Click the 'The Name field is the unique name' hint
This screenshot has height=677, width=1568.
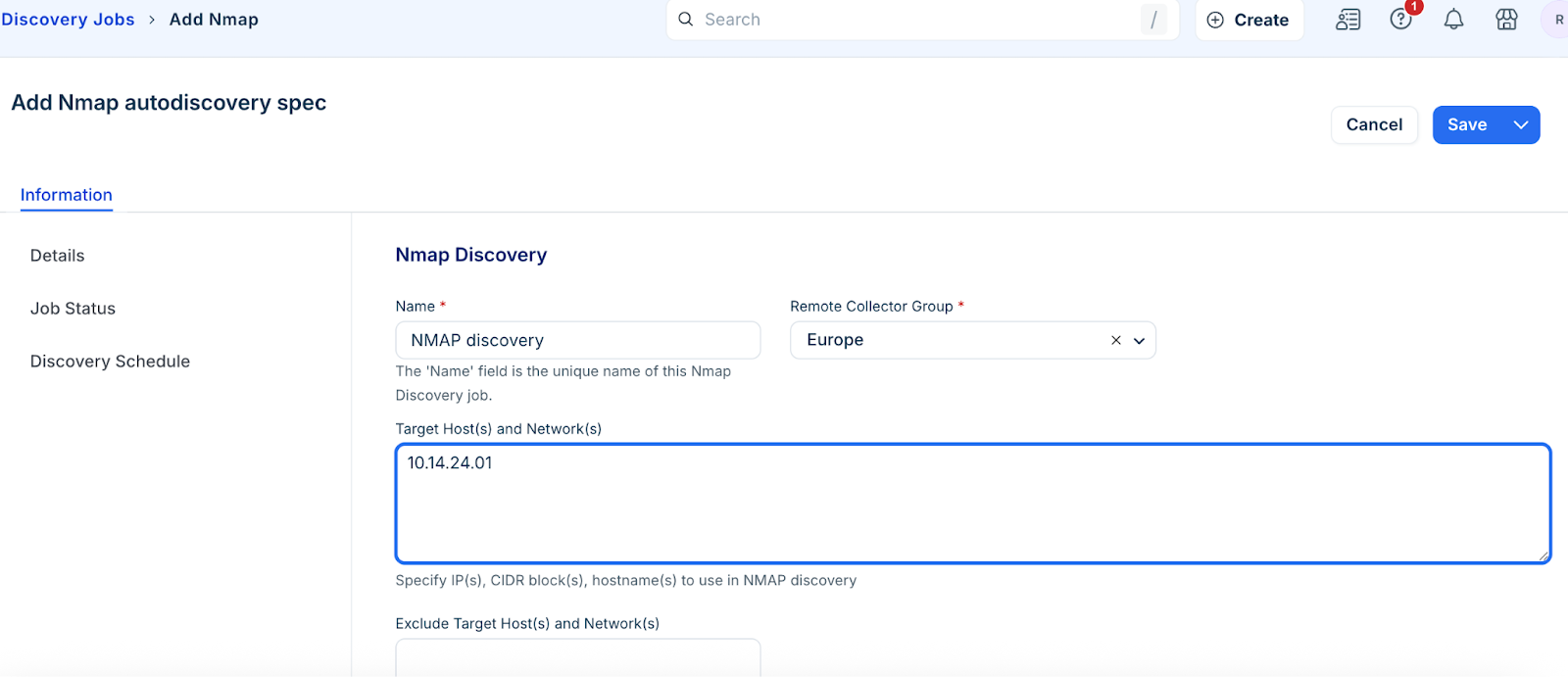click(563, 383)
